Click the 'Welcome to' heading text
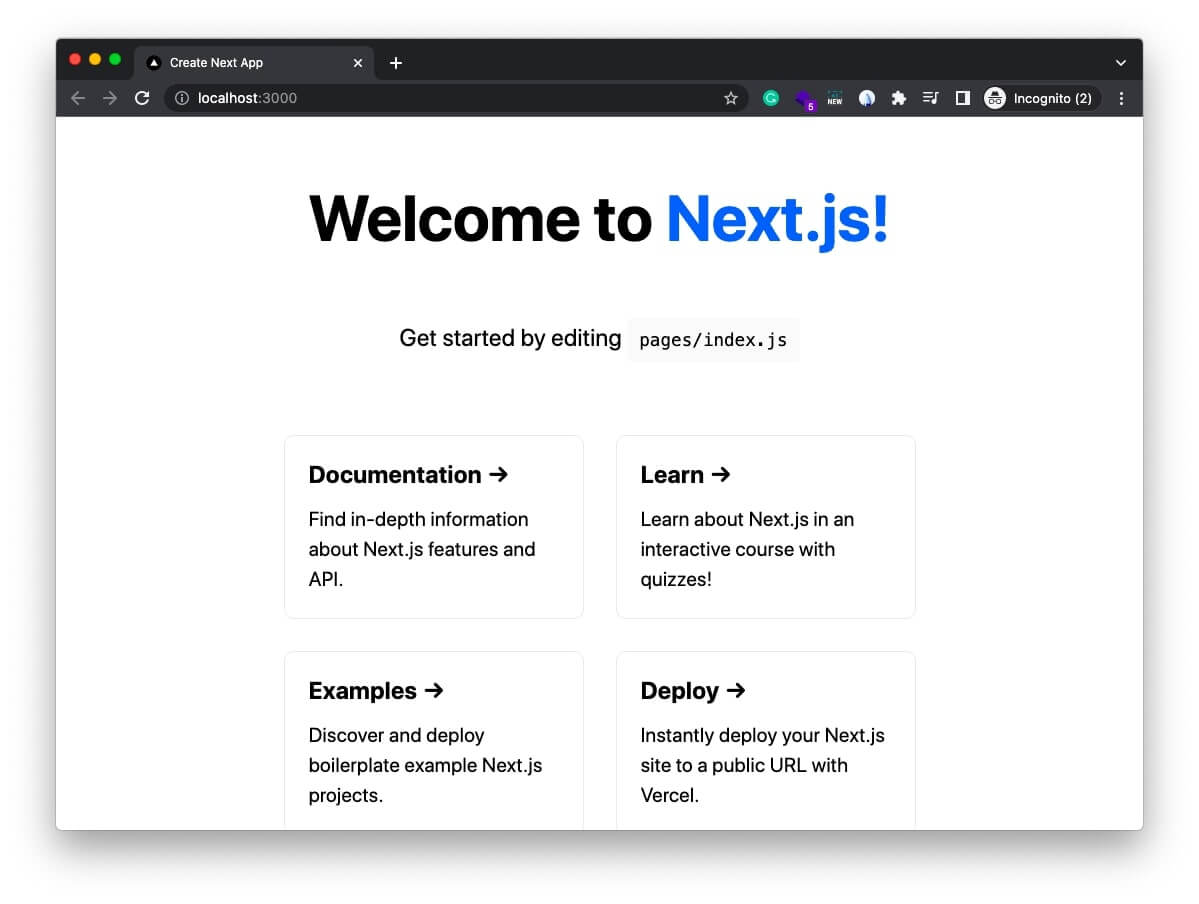1199x904 pixels. pyautogui.click(x=480, y=219)
